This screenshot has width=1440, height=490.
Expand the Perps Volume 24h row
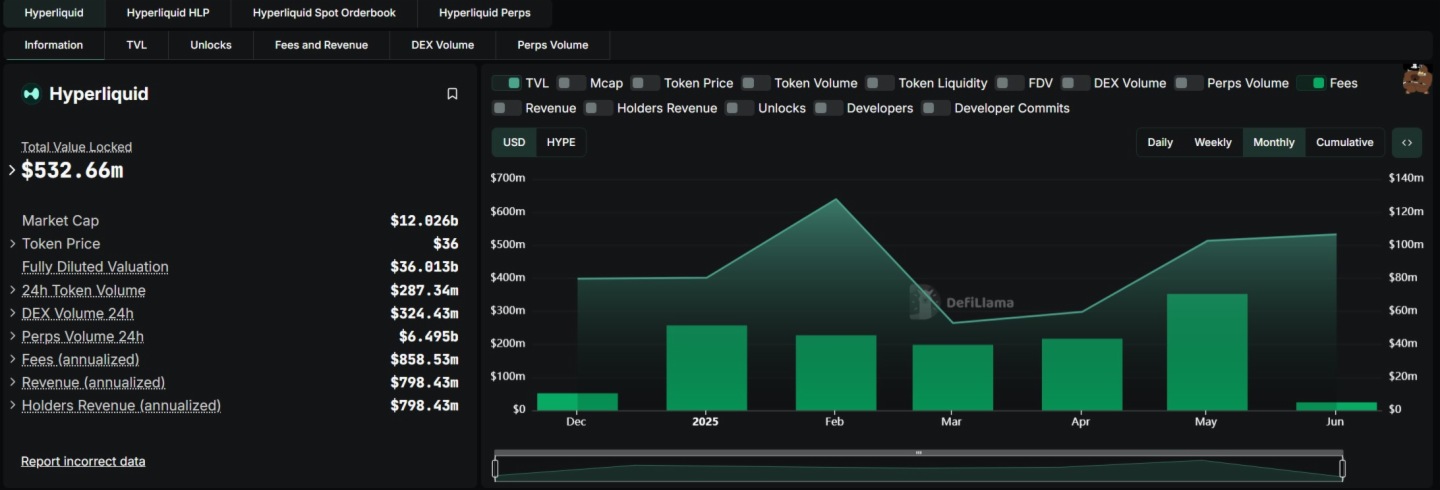13,336
